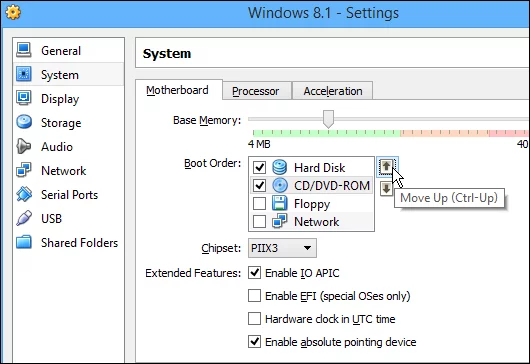The width and height of the screenshot is (530, 364).
Task: Open the Serial Ports settings category
Action: pos(69,194)
